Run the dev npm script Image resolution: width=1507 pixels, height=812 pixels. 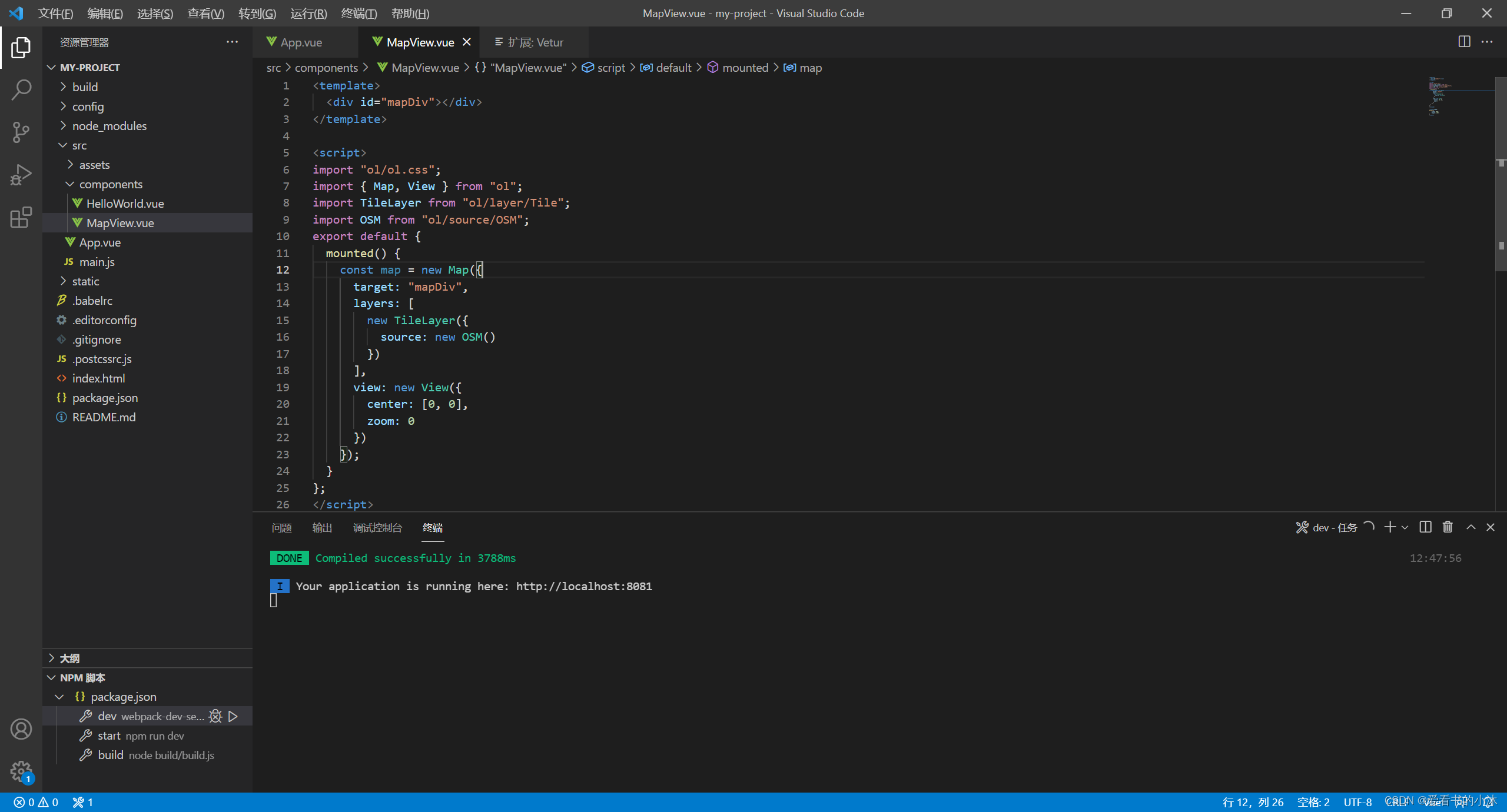click(x=233, y=716)
